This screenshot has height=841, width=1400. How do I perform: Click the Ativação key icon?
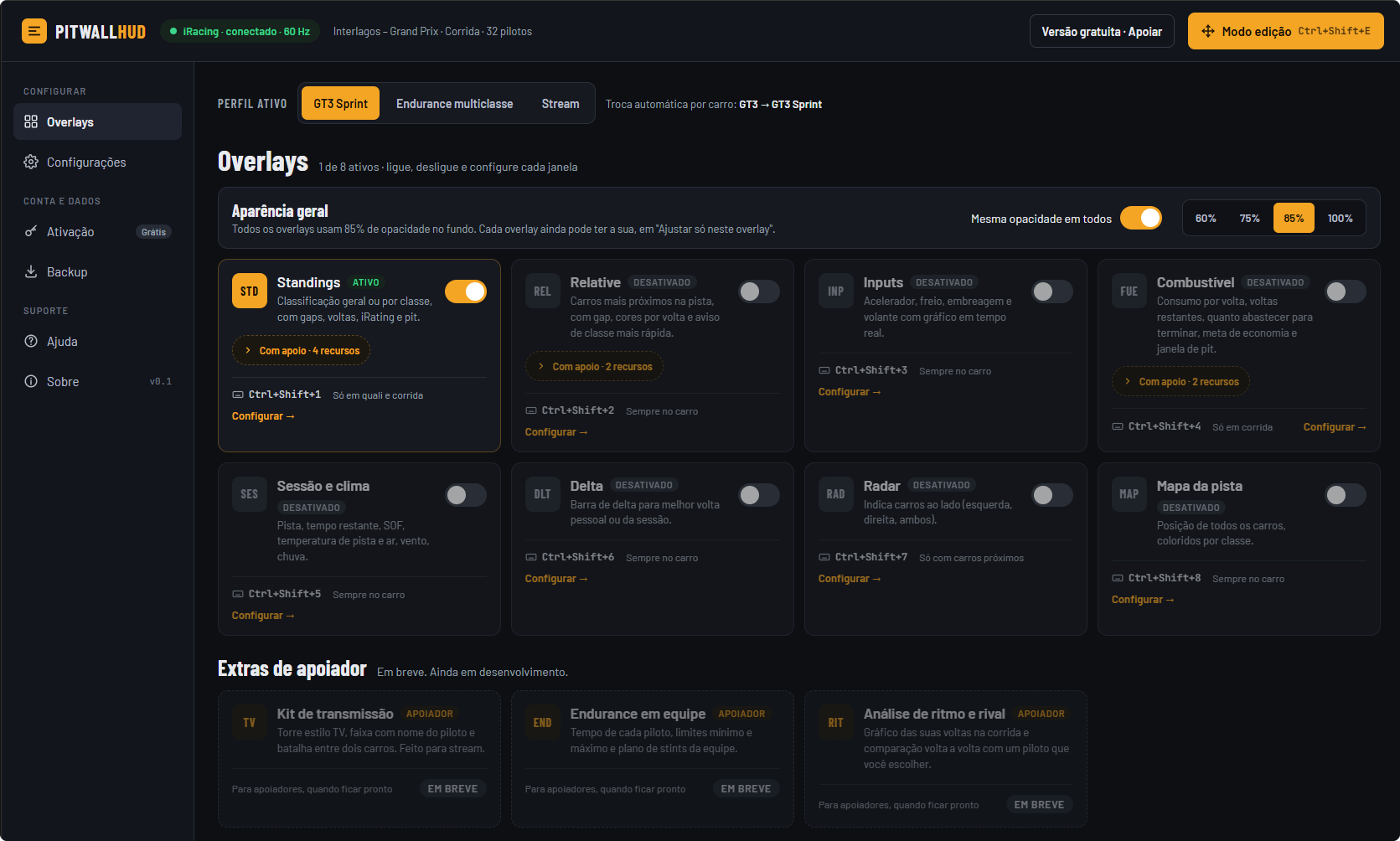pos(31,231)
